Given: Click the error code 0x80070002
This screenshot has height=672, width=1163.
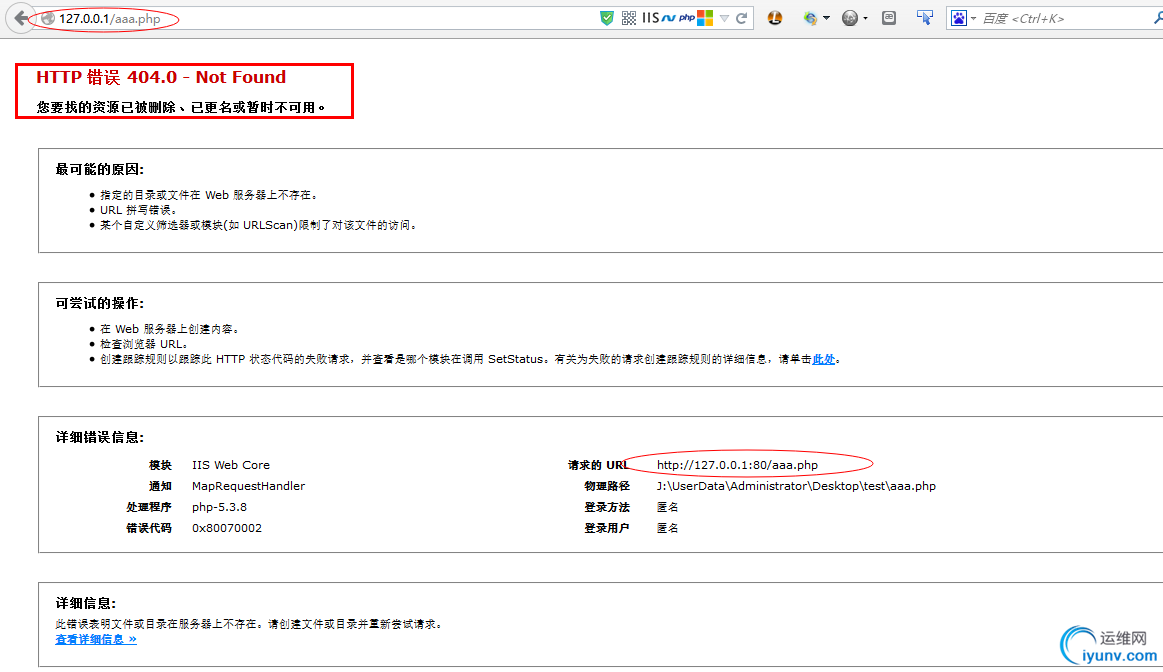Looking at the screenshot, I should click(x=227, y=528).
